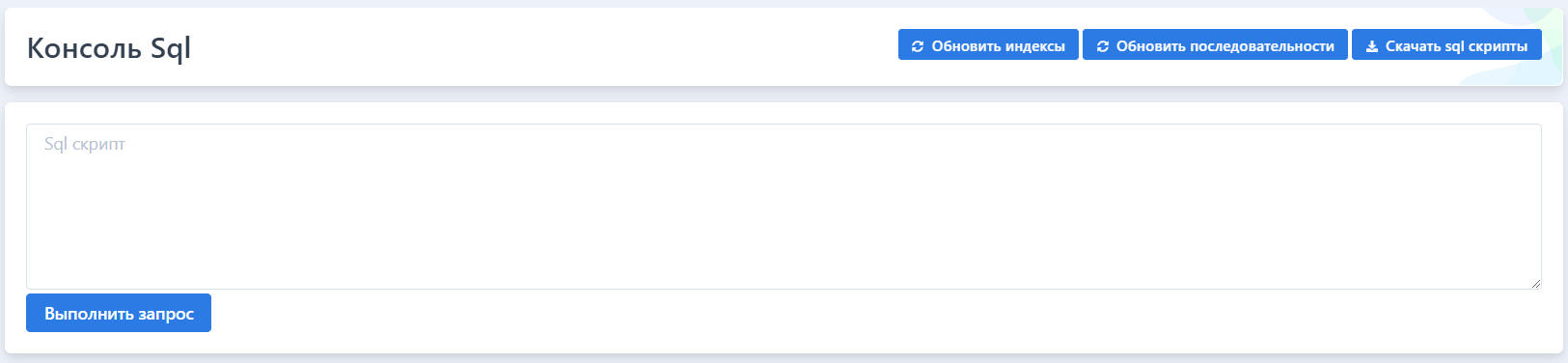1568x363 pixels.
Task: Focus the Sql скрипт text area
Action: 784,207
